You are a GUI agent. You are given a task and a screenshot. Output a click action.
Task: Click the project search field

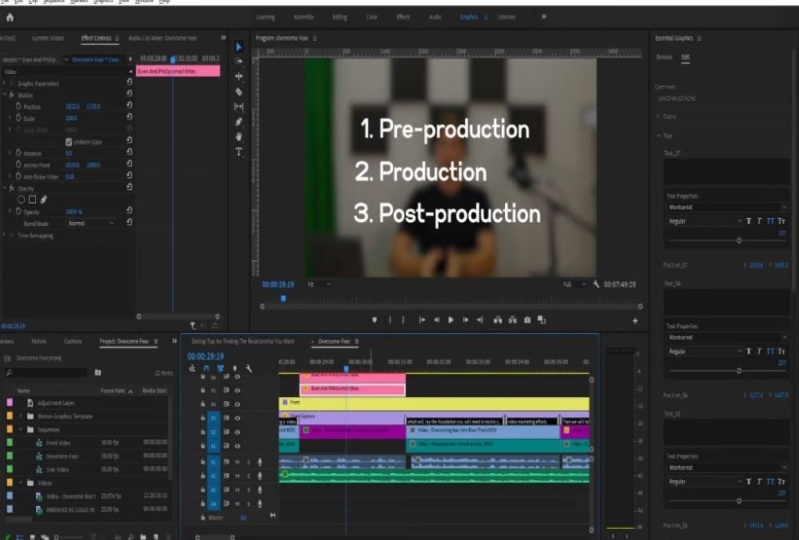tap(46, 373)
